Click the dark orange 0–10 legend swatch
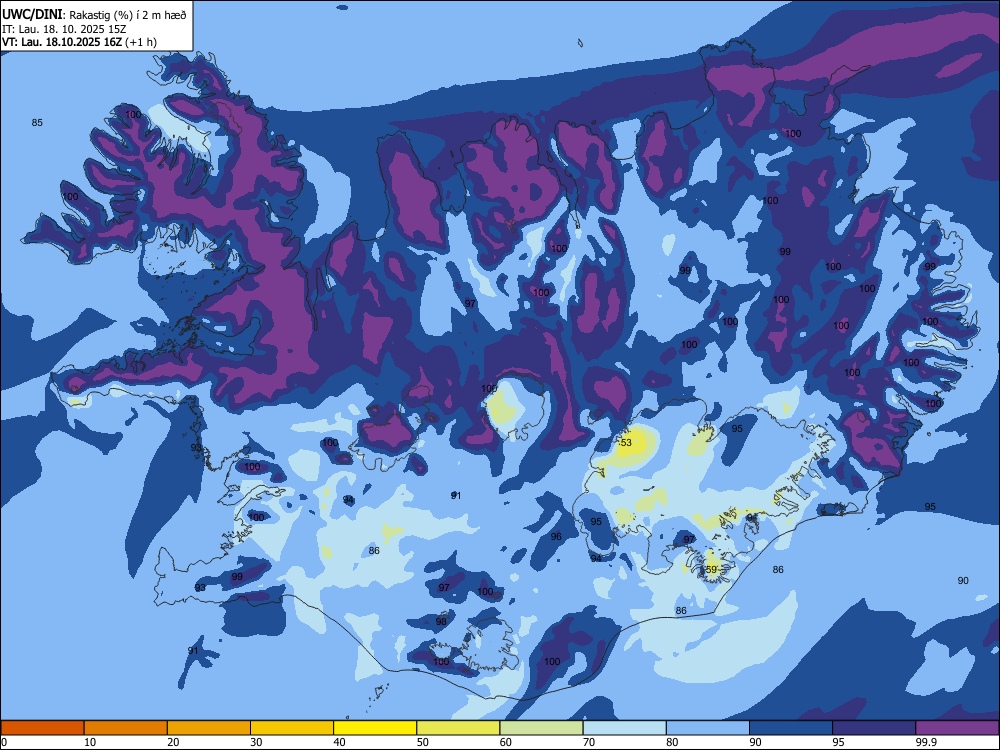1000x750 pixels. click(42, 728)
